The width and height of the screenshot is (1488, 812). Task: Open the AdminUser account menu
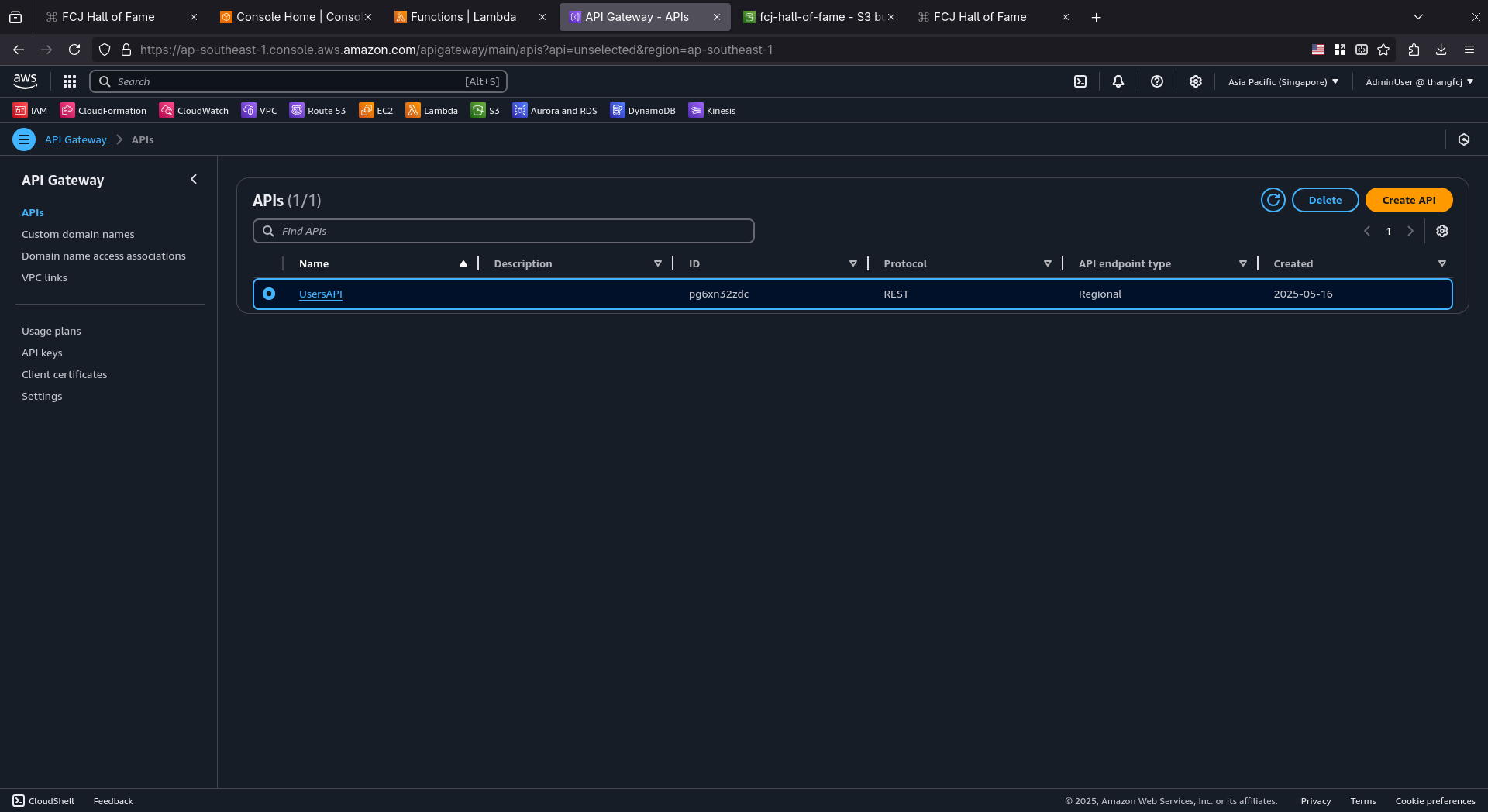1420,81
